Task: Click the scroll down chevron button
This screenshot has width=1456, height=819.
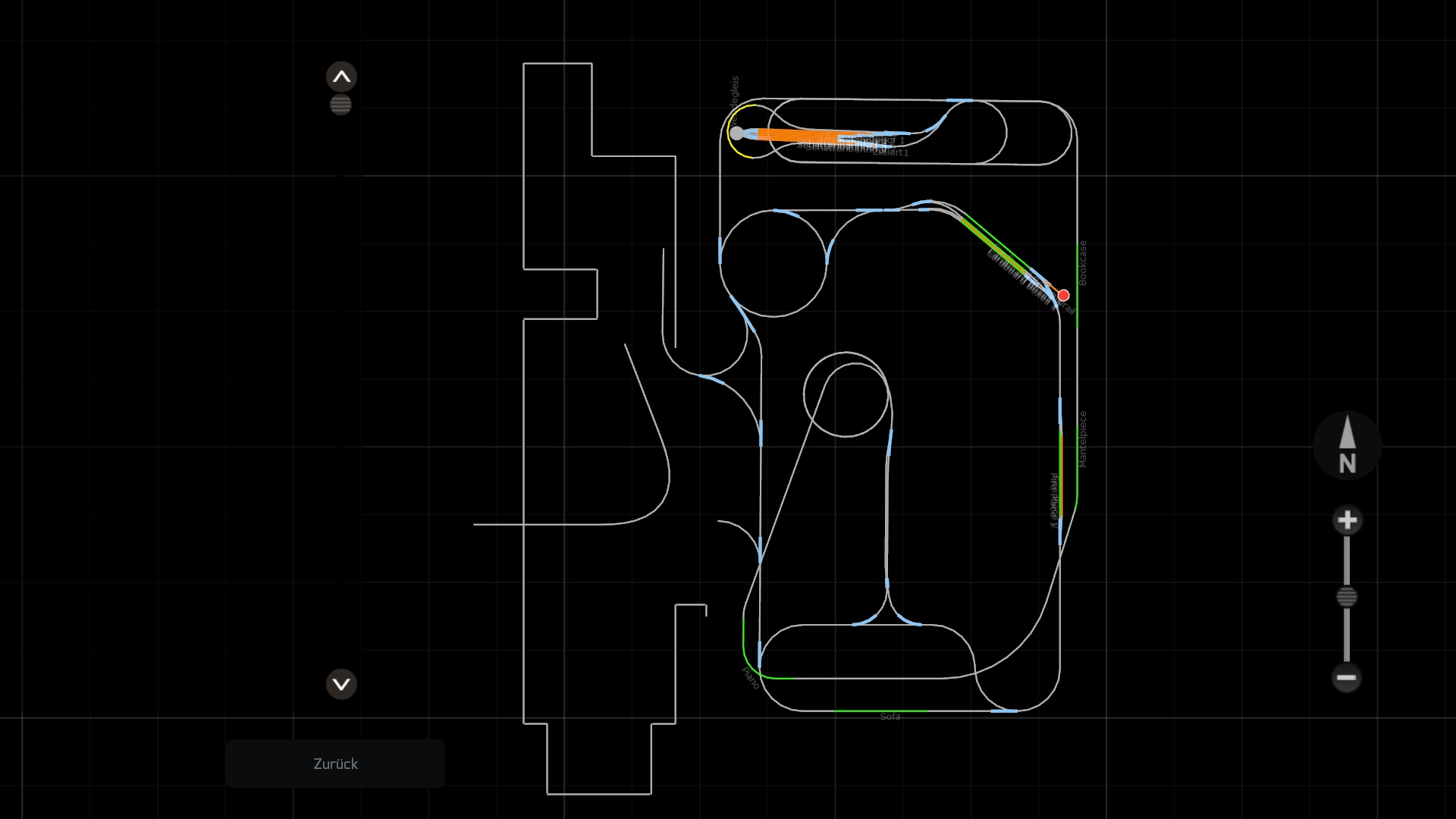Action: coord(341,684)
